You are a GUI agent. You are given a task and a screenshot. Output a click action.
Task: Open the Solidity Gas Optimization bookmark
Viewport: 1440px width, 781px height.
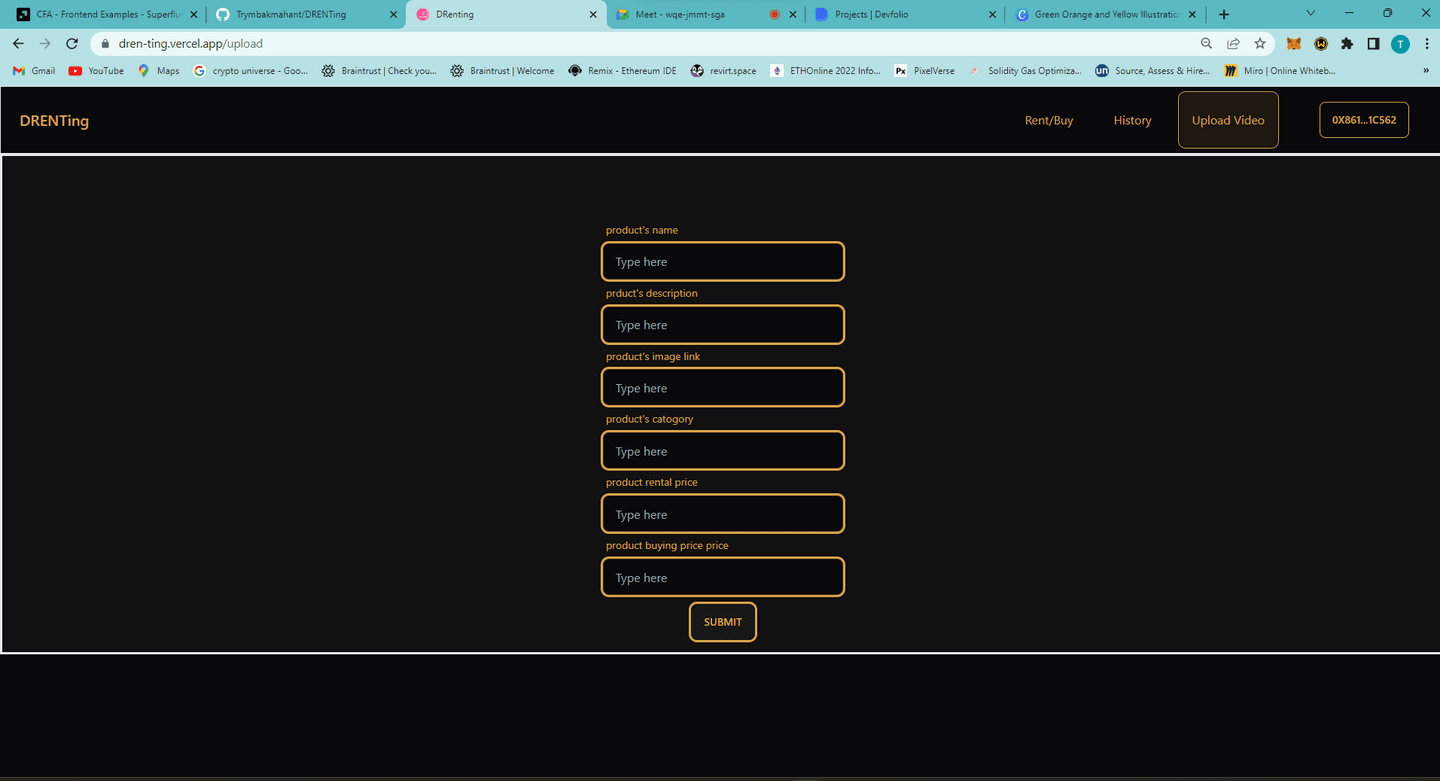1025,71
